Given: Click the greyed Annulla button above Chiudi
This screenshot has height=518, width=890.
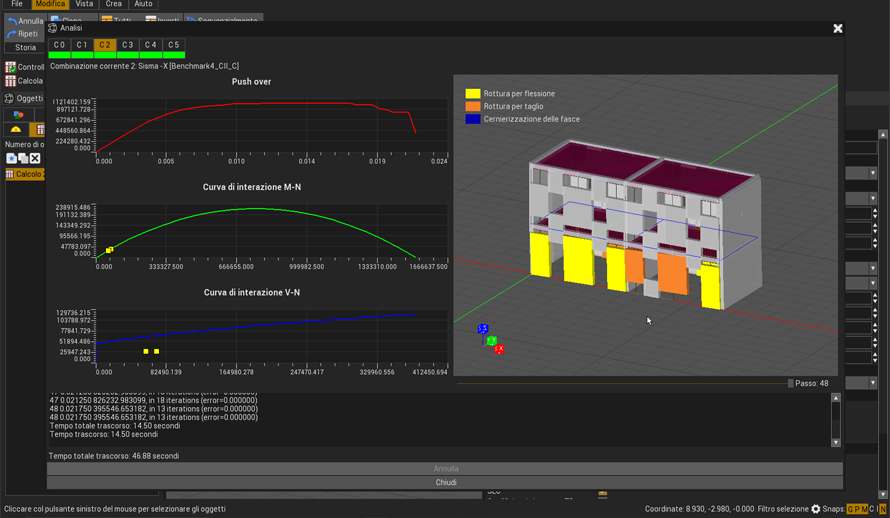Looking at the screenshot, I should 445,469.
